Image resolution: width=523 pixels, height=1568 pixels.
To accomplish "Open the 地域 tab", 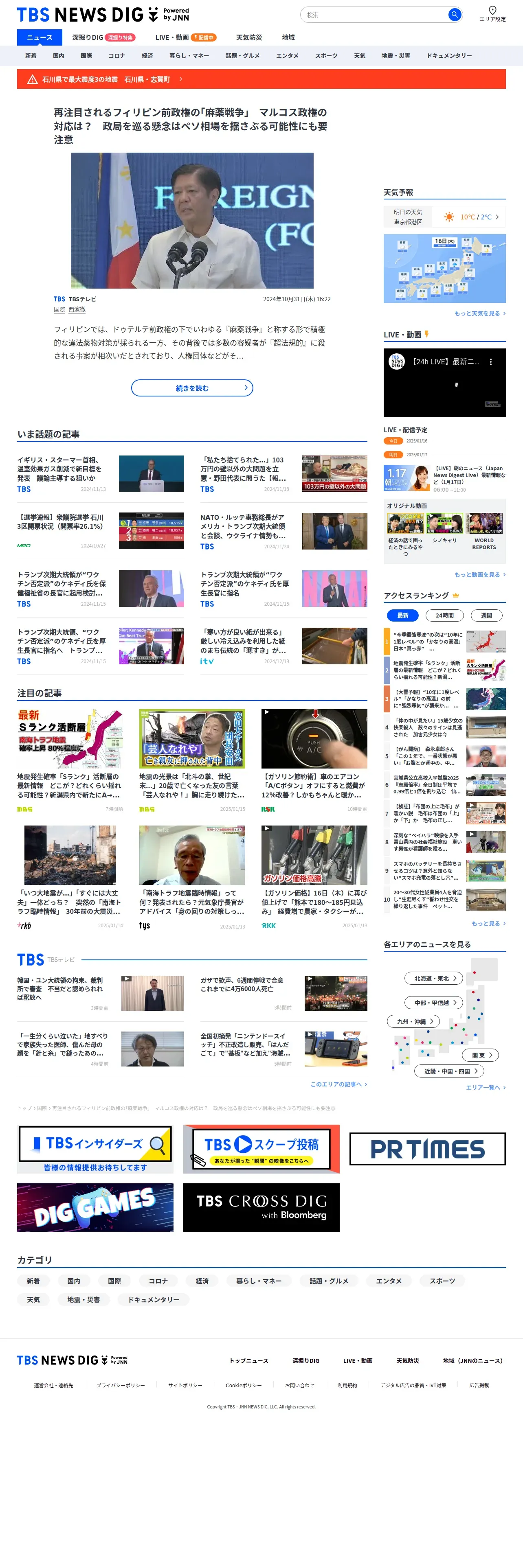I will point(288,38).
